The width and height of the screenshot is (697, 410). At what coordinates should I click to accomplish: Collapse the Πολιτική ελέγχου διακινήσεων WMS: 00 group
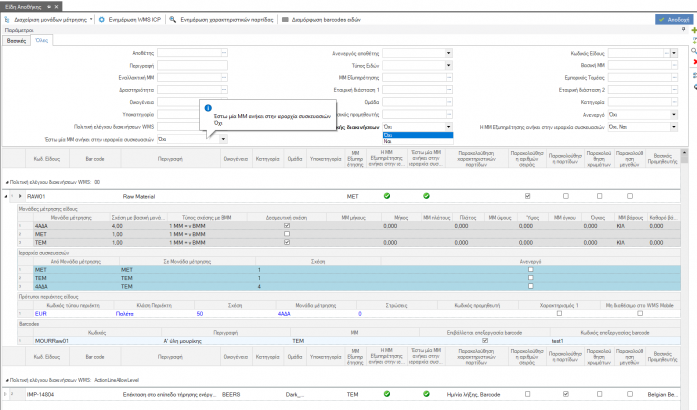click(x=7, y=182)
